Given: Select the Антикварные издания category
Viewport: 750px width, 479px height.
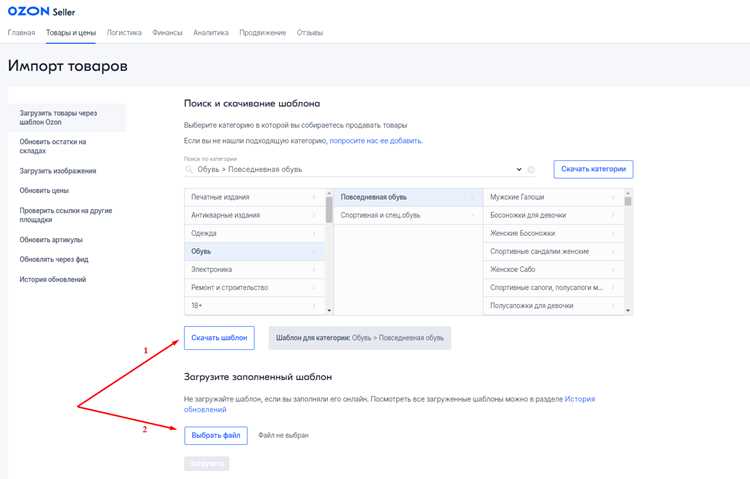Looking at the screenshot, I should click(254, 215).
